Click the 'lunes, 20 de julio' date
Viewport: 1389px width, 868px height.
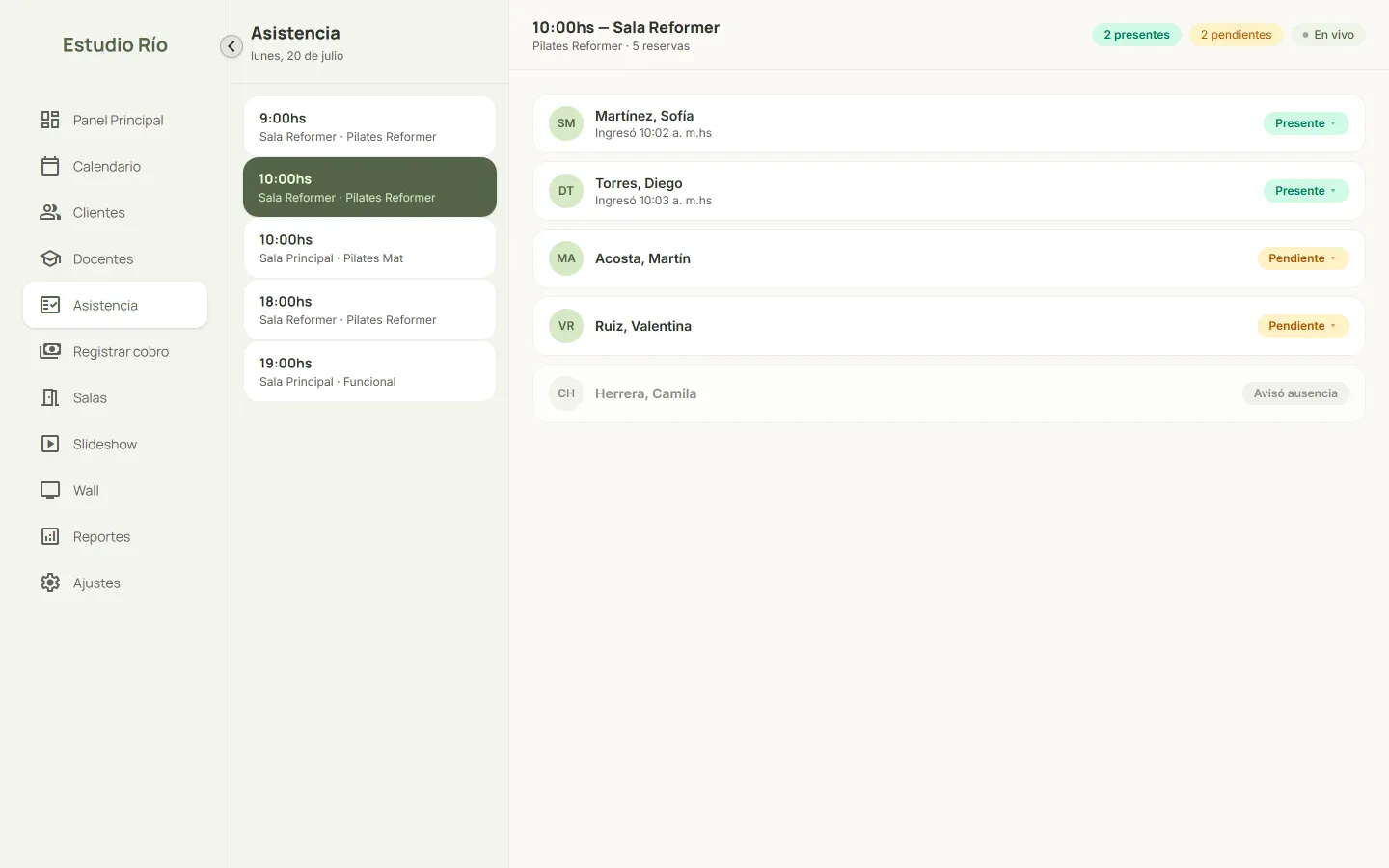[297, 56]
